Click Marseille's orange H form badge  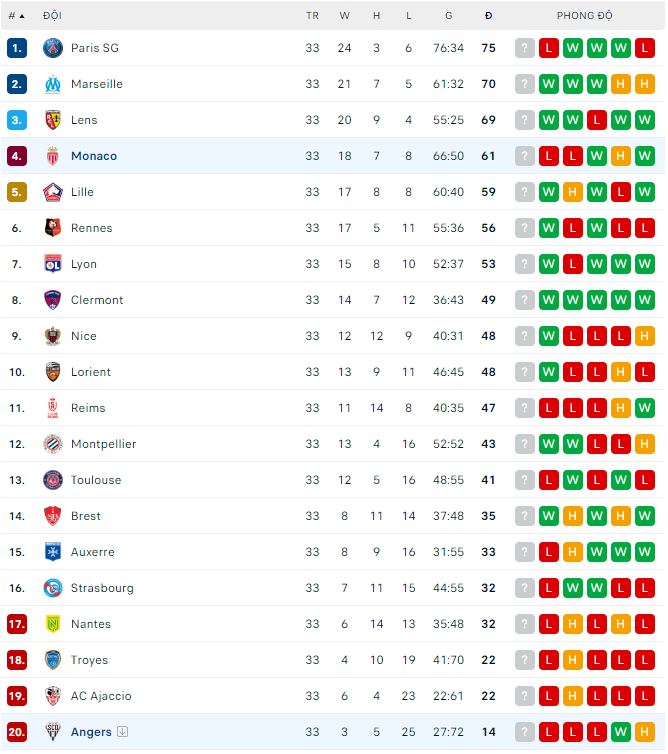click(x=620, y=84)
